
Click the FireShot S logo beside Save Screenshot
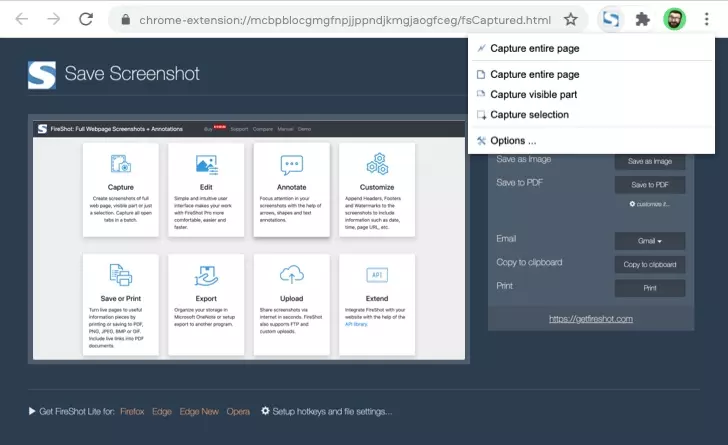coord(42,75)
